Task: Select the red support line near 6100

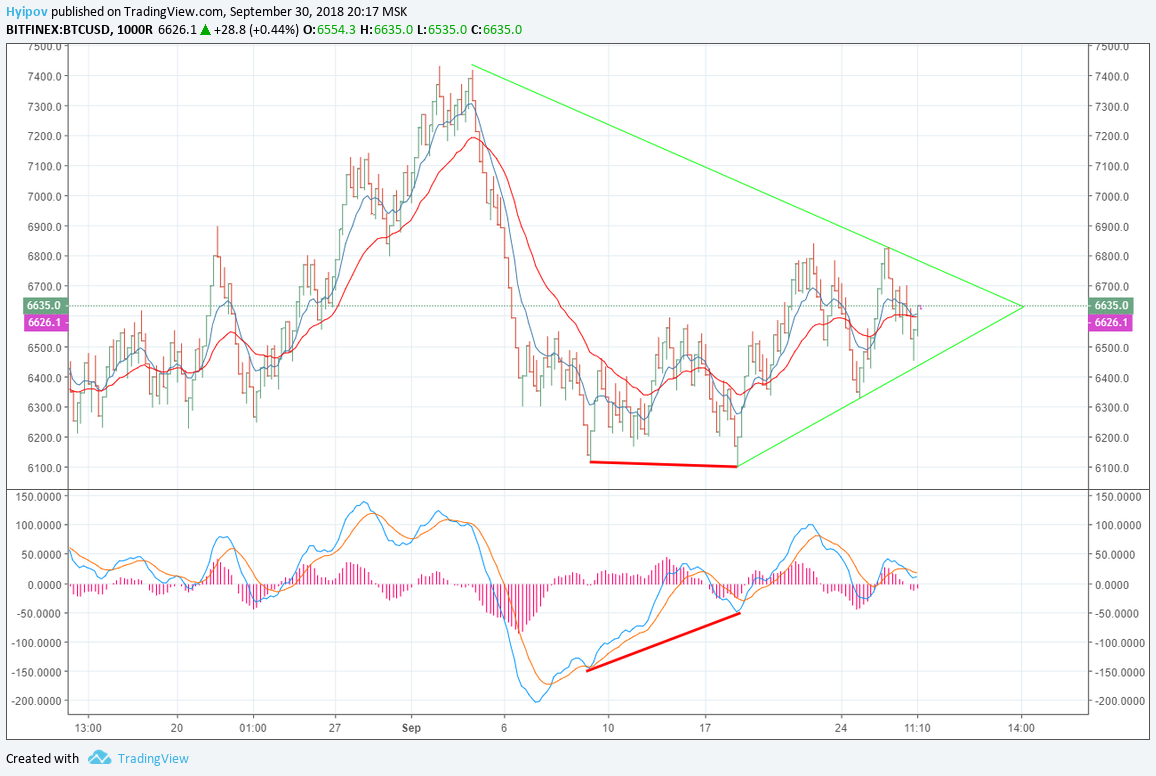Action: (x=664, y=464)
